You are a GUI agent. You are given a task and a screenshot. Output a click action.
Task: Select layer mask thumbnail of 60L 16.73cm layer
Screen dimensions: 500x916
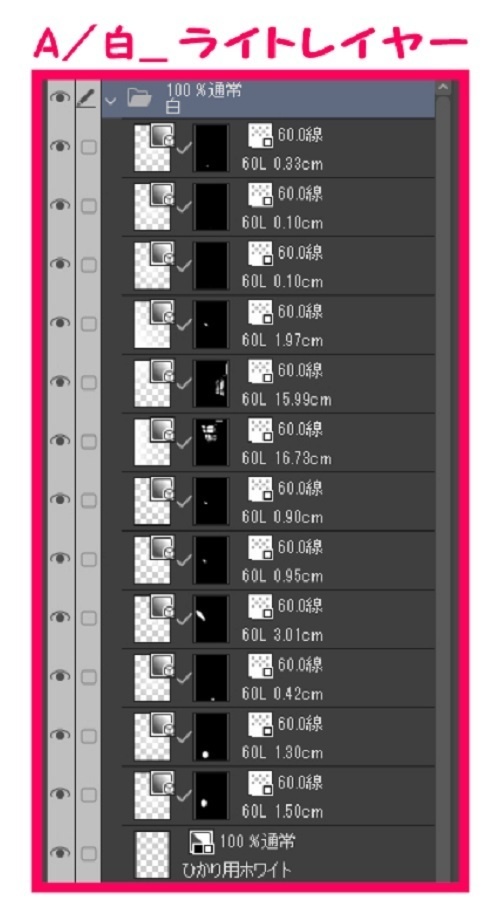(x=211, y=442)
